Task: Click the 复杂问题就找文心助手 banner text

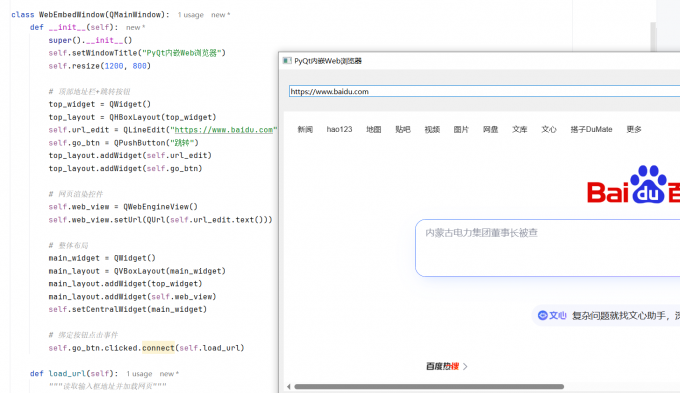Action: 625,315
